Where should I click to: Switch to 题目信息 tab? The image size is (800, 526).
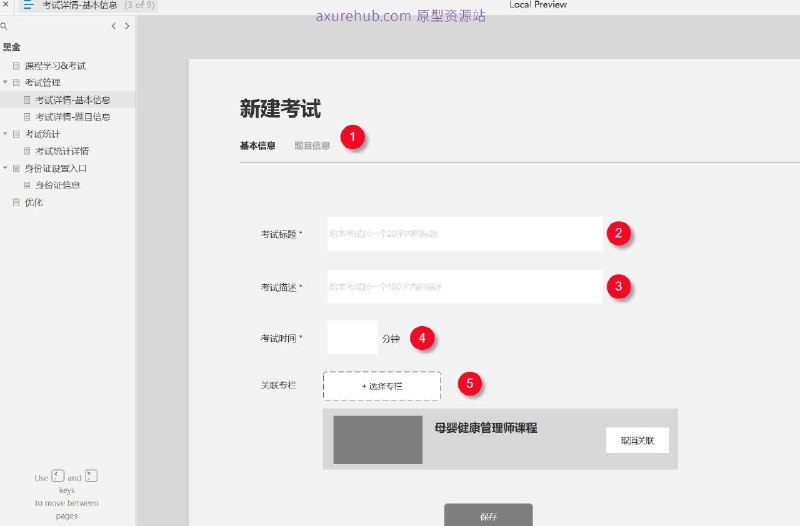[312, 146]
